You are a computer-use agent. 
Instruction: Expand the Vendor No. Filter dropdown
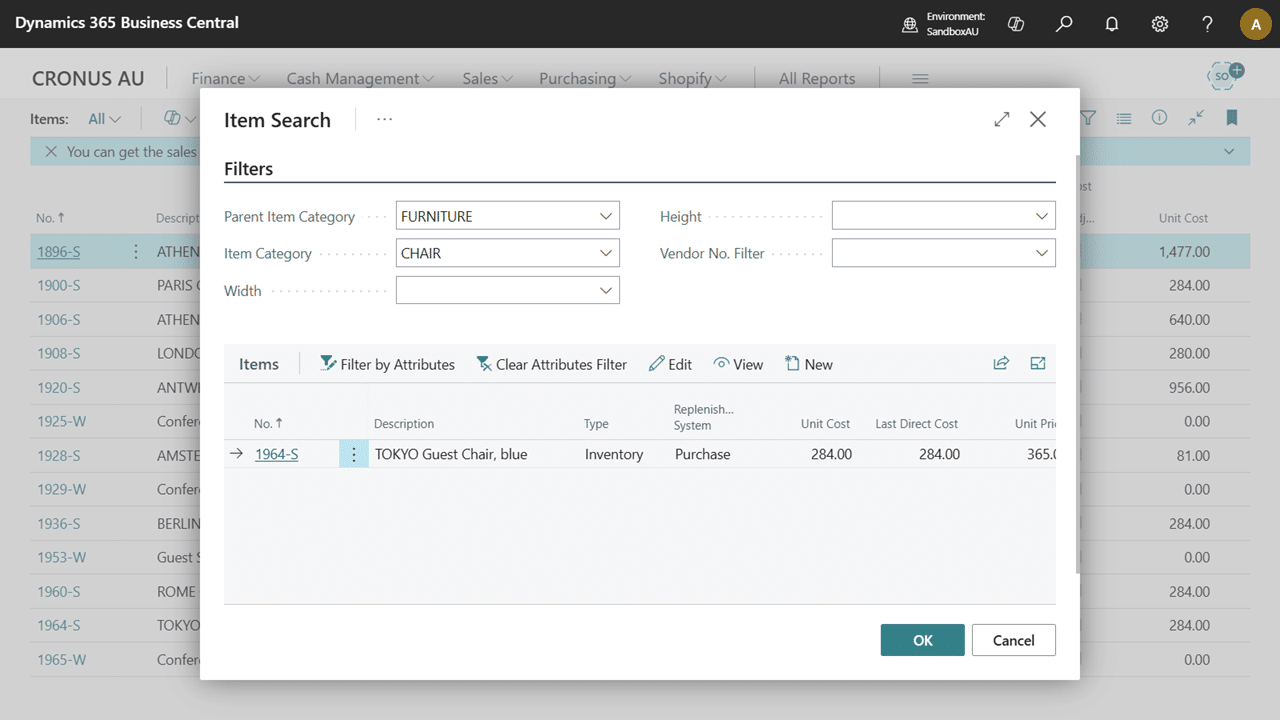pyautogui.click(x=1042, y=253)
